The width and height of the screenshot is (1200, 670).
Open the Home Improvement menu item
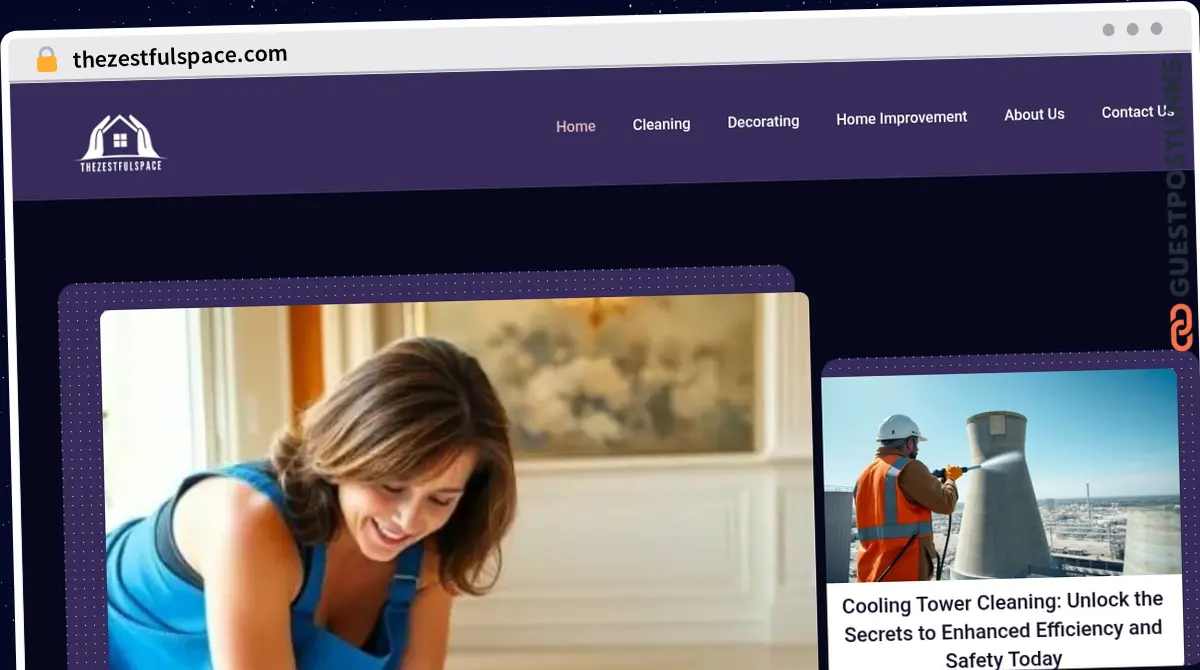click(901, 118)
